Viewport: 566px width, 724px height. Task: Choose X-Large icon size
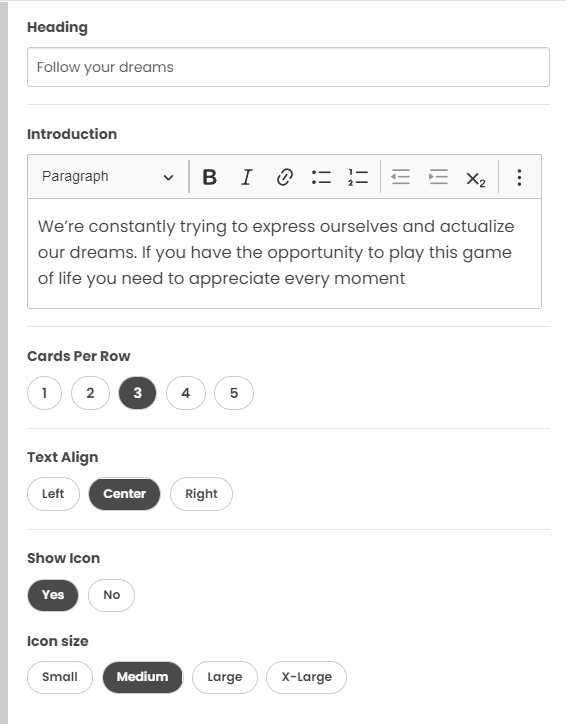(307, 677)
